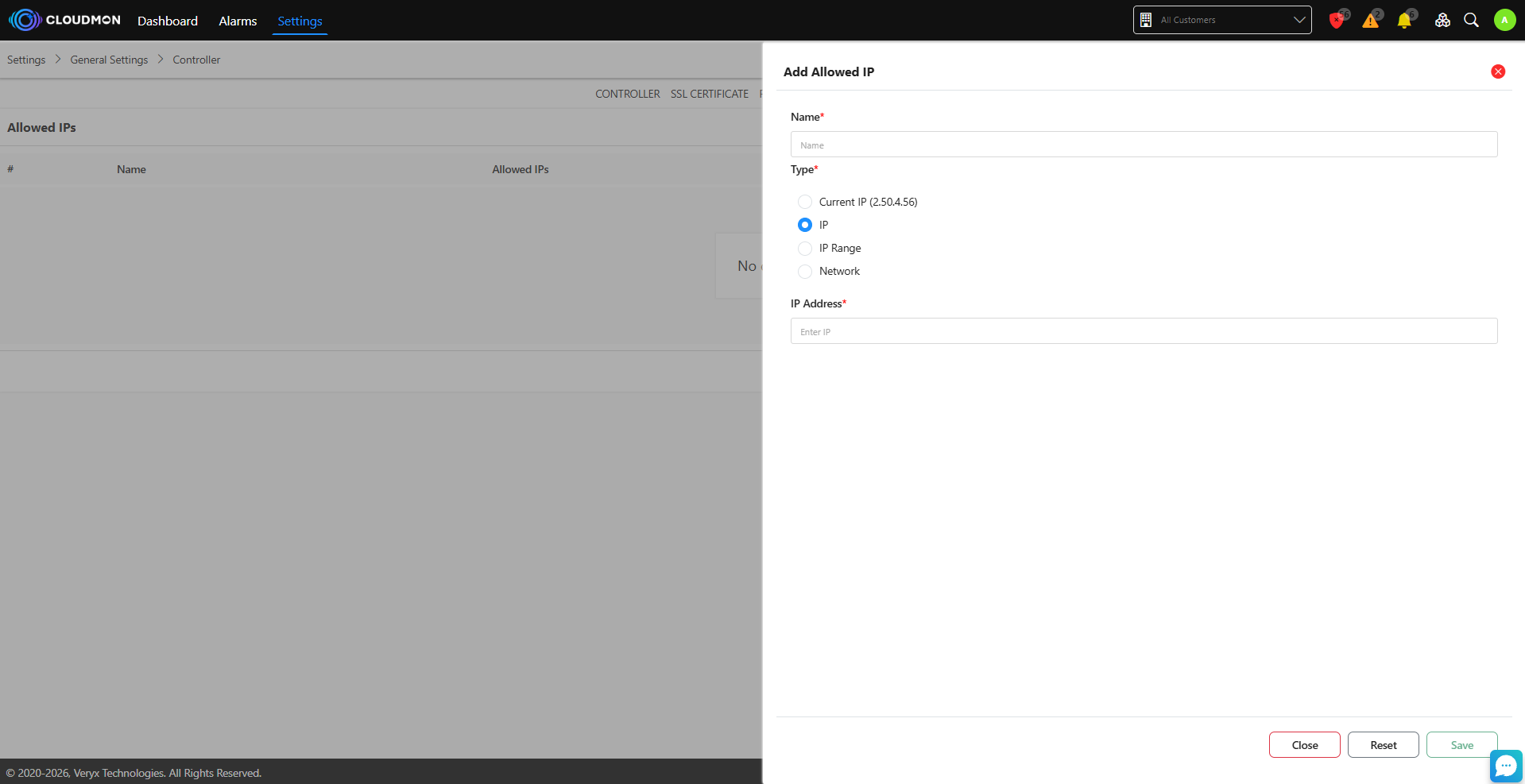
Task: Select the Current IP radio option
Action: pos(805,202)
